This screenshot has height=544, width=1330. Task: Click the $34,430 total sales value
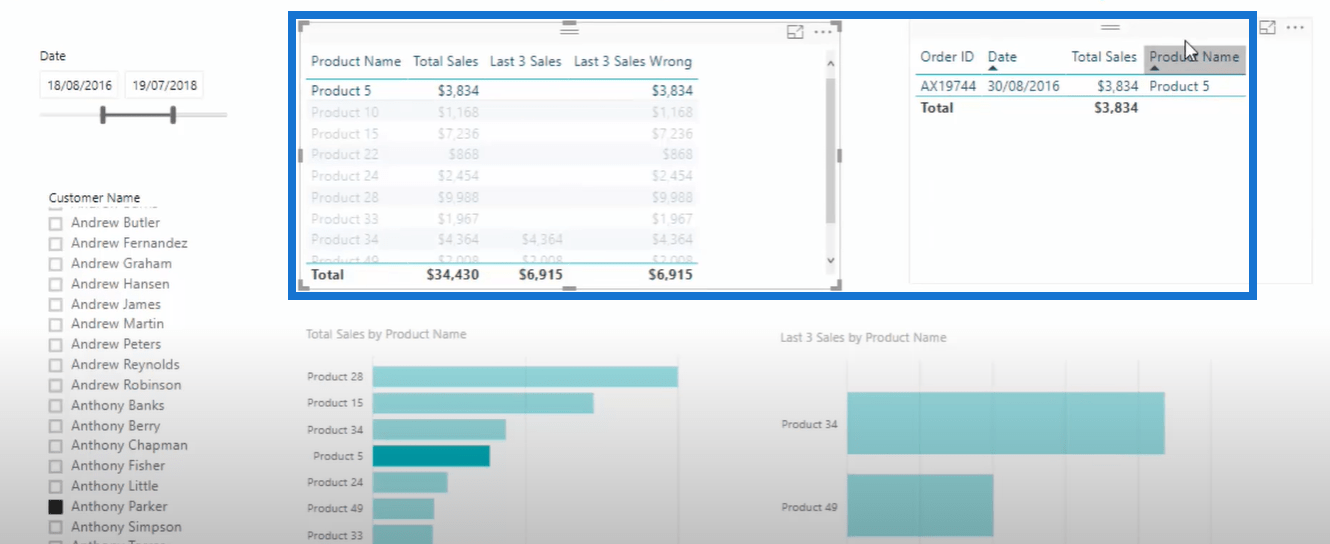coord(453,274)
